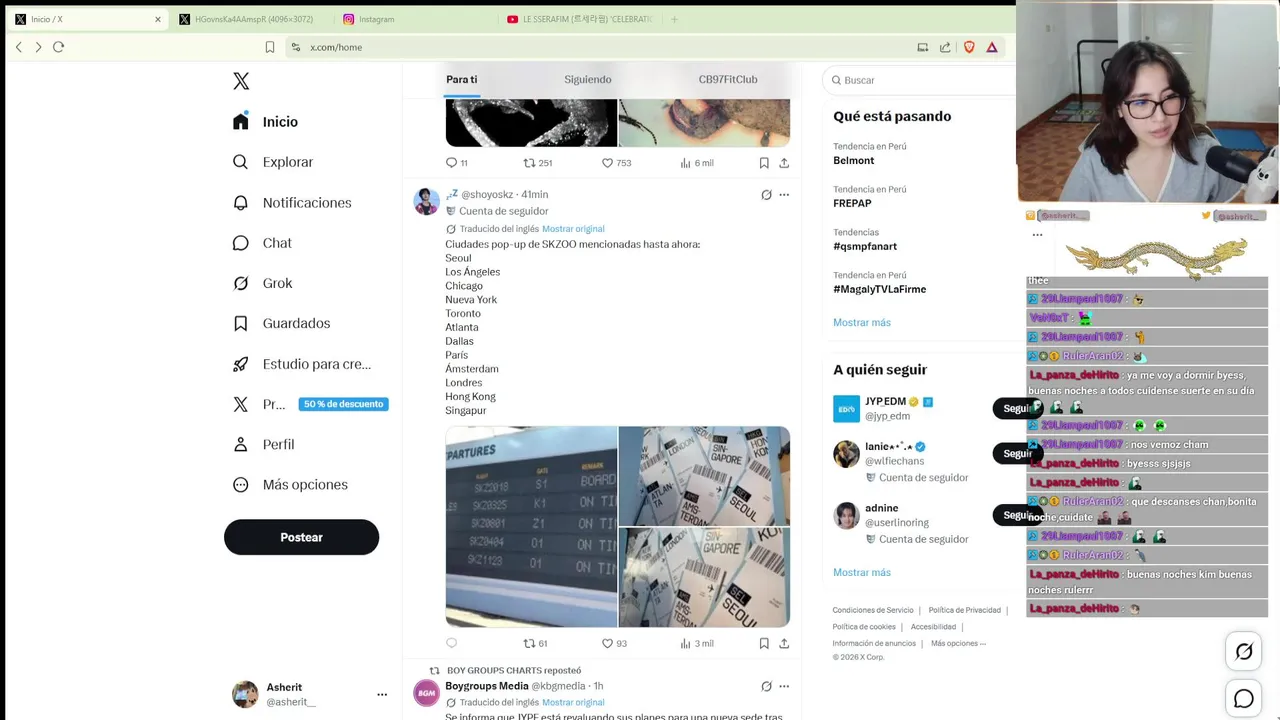Expand Más opciones footer menu
The image size is (1280, 720).
point(958,643)
